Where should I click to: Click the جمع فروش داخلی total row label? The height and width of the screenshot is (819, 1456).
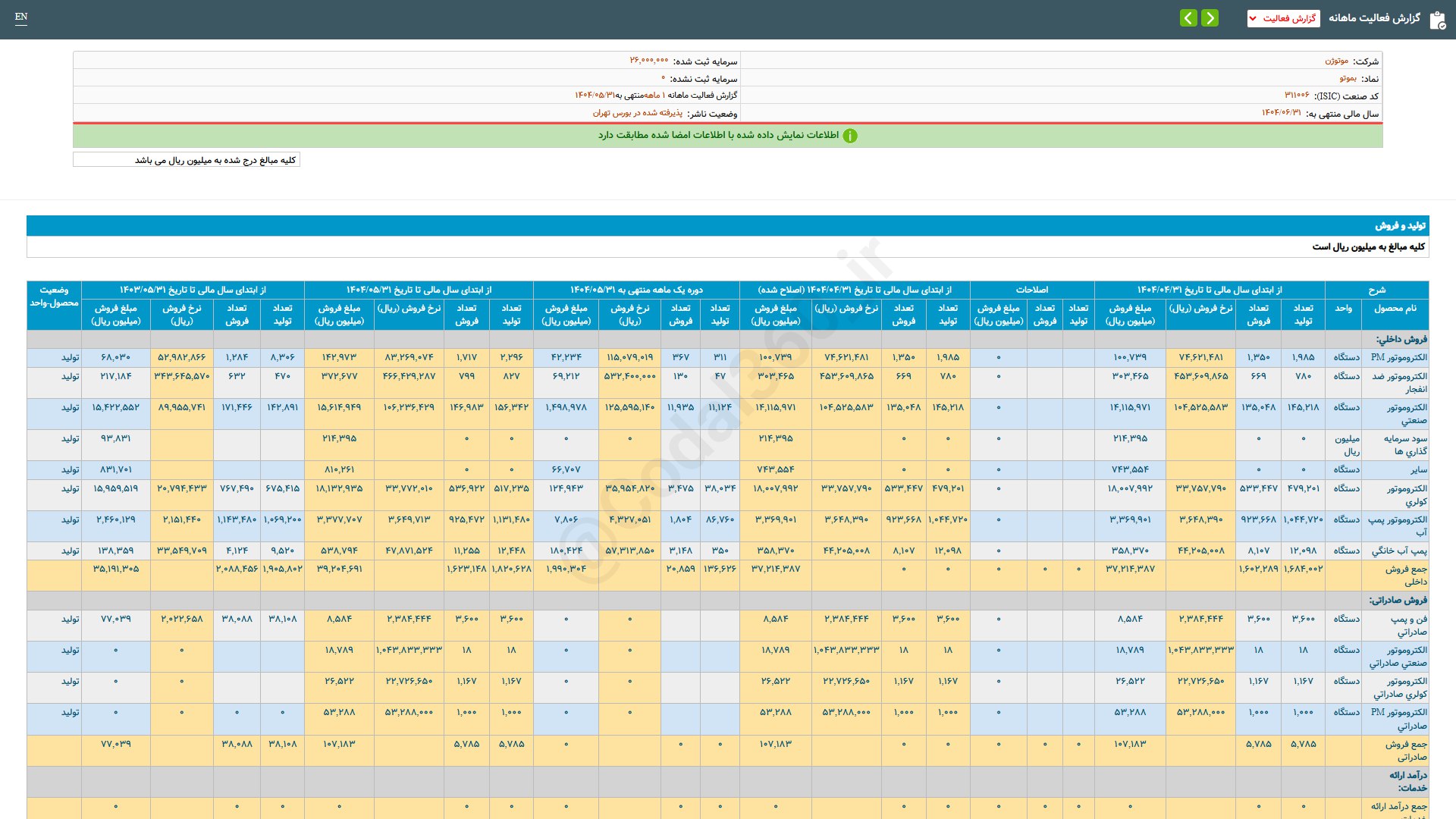point(1405,575)
